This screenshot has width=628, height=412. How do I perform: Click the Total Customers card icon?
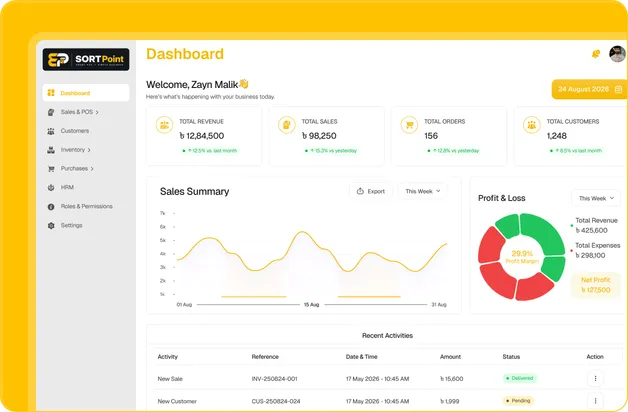click(531, 125)
